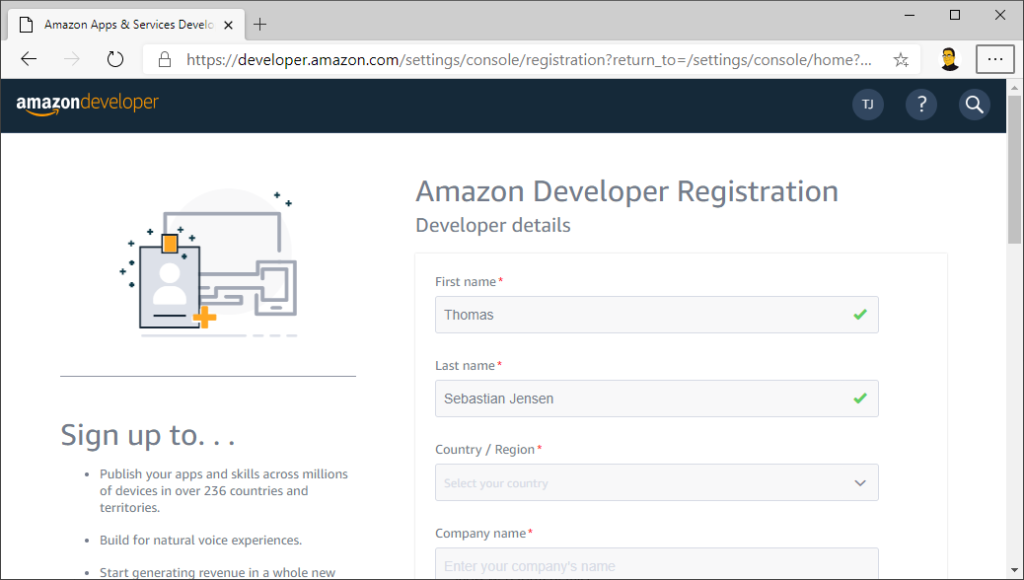Add this page to favorites
Screen dimensions: 1024x580
pos(900,59)
